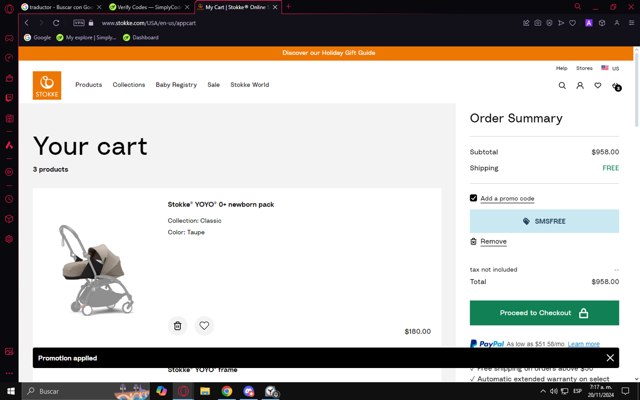Screen dimensions: 640x400
Task: Reload the Stokke cart page
Action: [56, 23]
